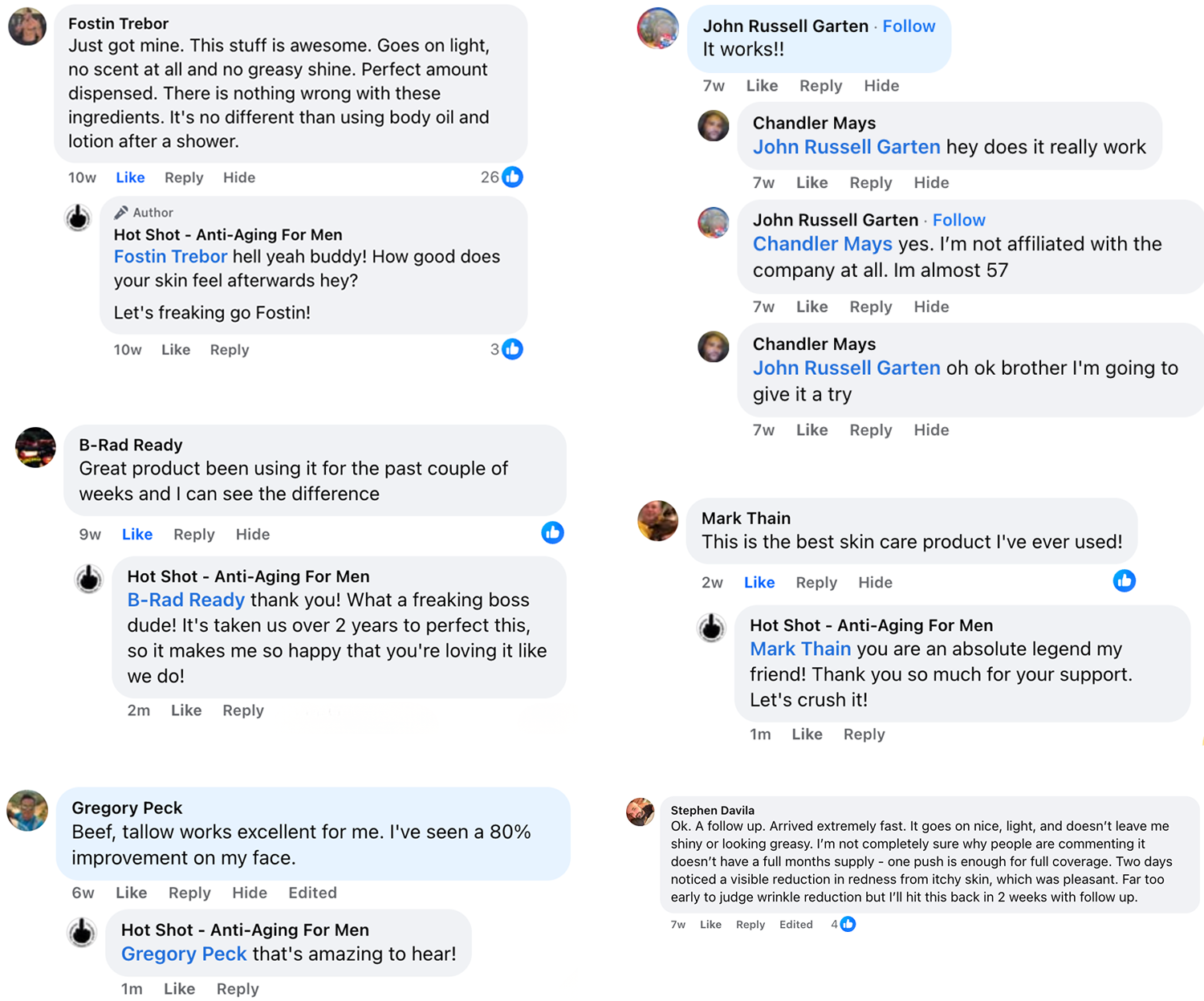Screen dimensions: 1204x1001
Task: Click the thumbs-up reaction on Mark Thain's comment
Action: (x=1124, y=580)
